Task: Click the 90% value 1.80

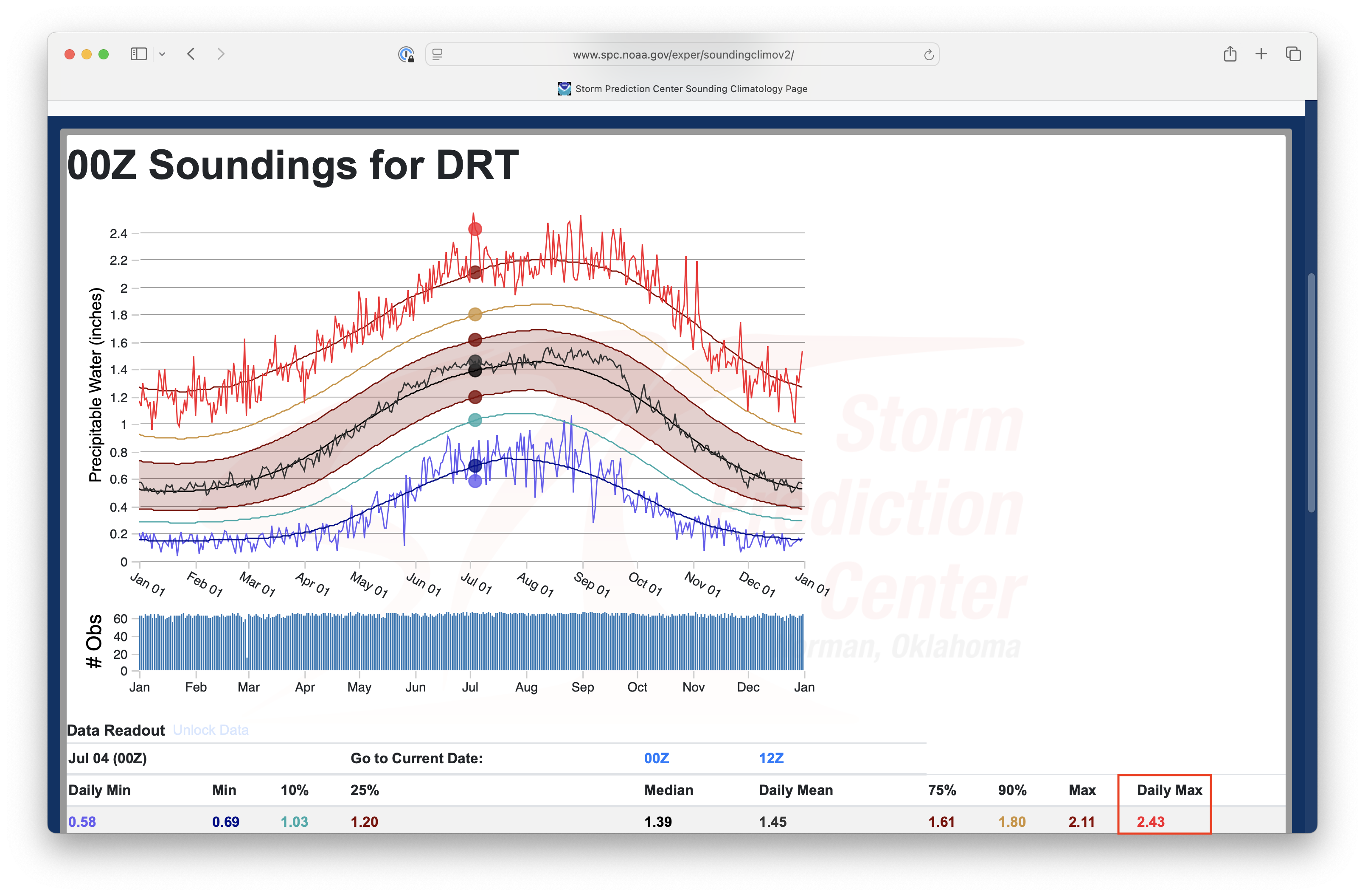Action: click(x=1012, y=821)
